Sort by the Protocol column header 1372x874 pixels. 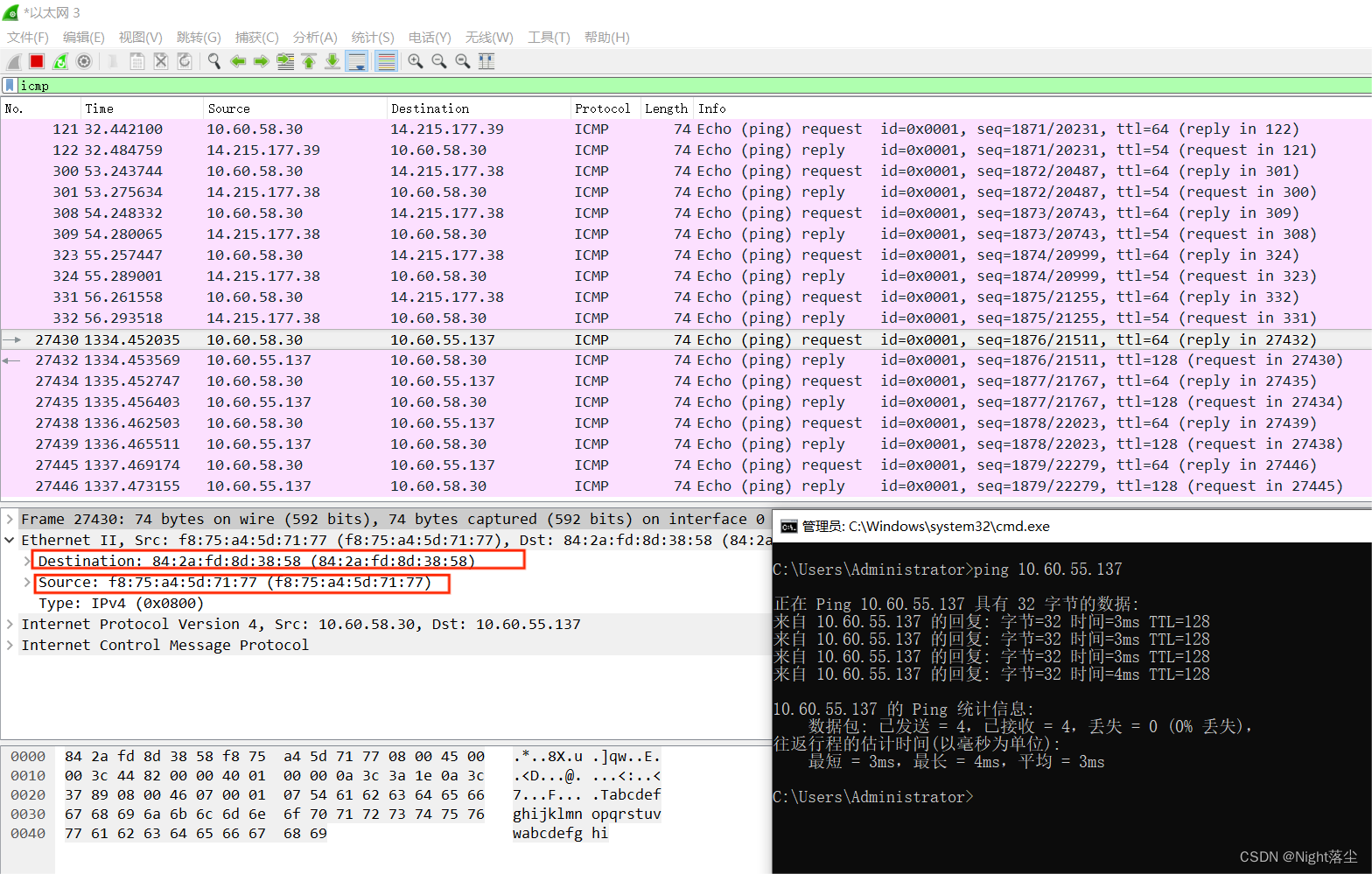[x=605, y=108]
